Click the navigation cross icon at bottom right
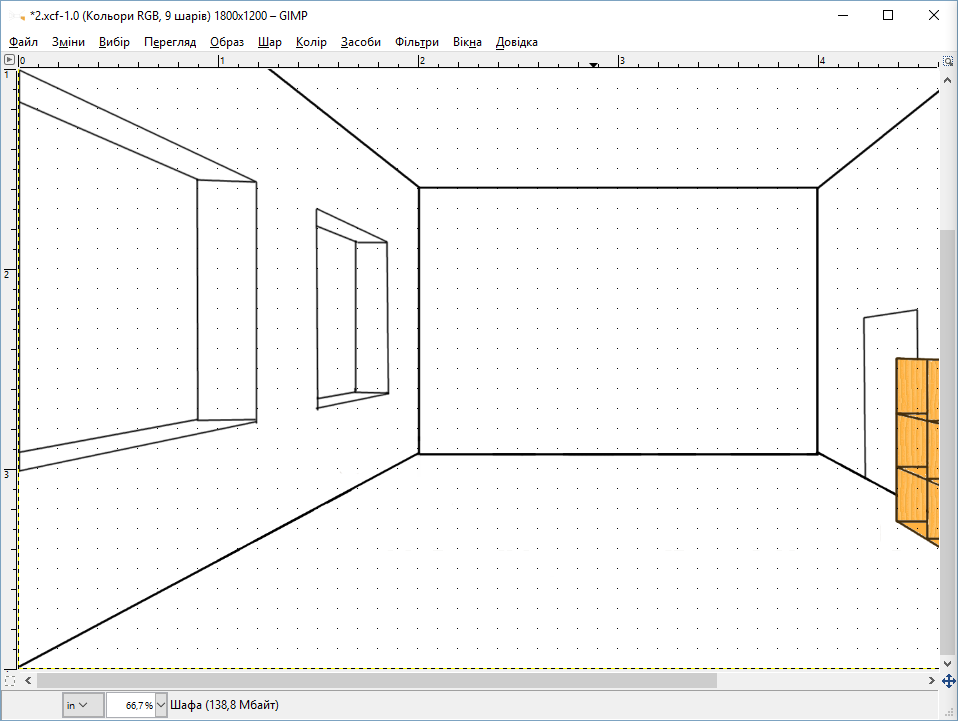 (x=948, y=680)
